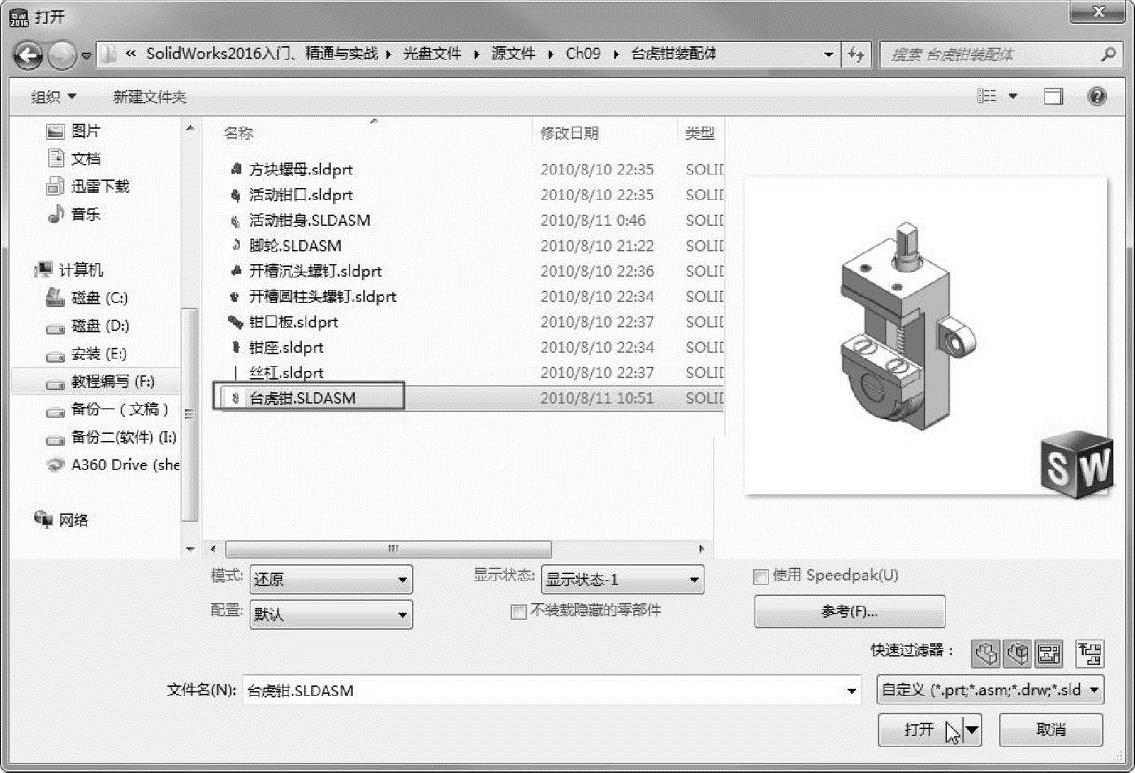Click 源文件 in the address breadcrumb
The width and height of the screenshot is (1135, 773).
pos(513,54)
